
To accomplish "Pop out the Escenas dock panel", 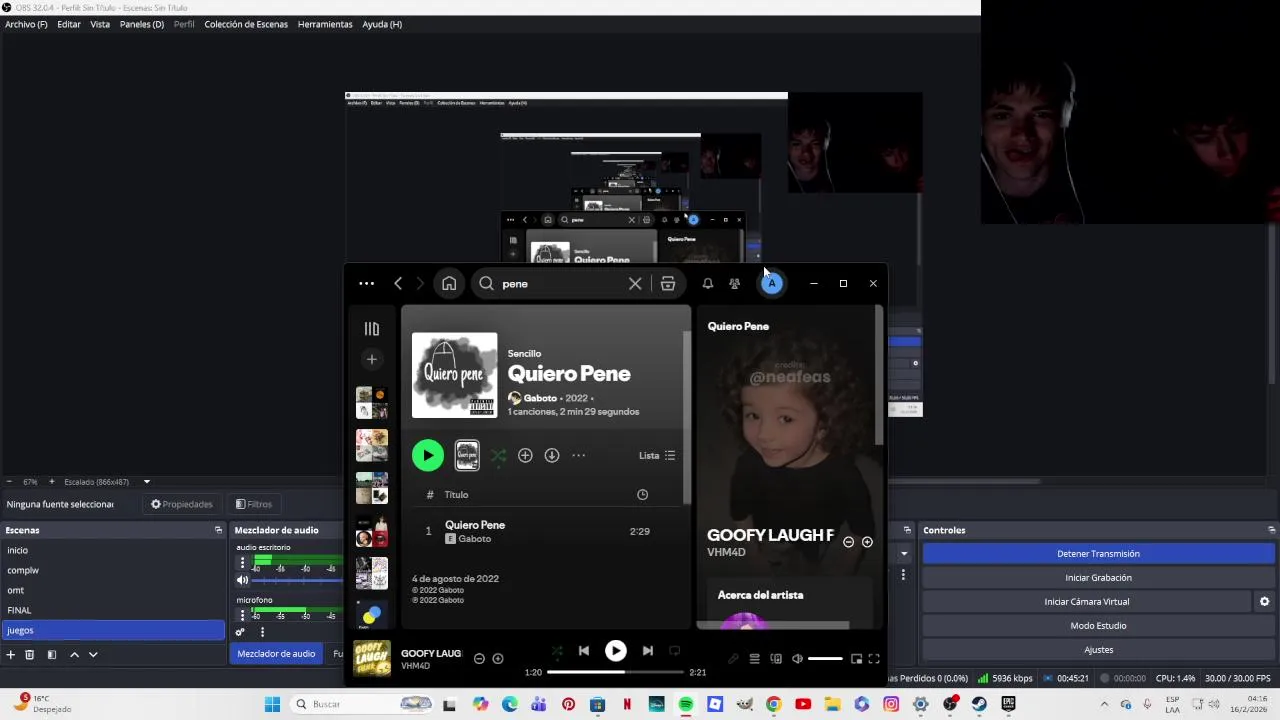I will pos(218,530).
